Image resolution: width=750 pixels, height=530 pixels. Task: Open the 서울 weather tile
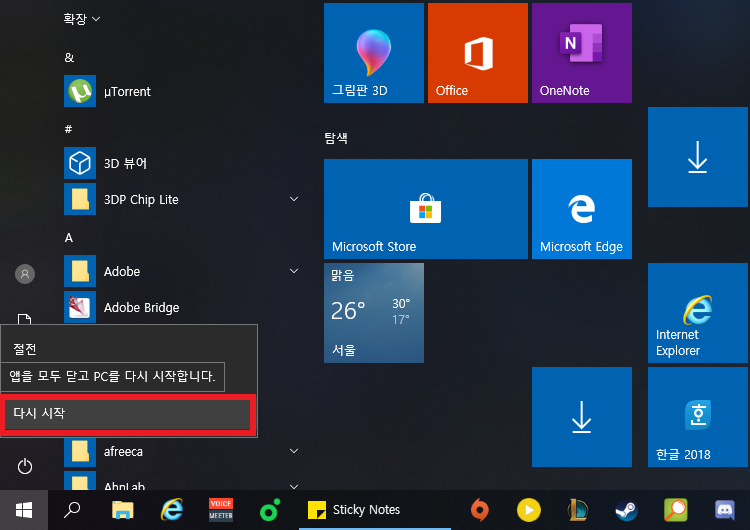coord(374,313)
